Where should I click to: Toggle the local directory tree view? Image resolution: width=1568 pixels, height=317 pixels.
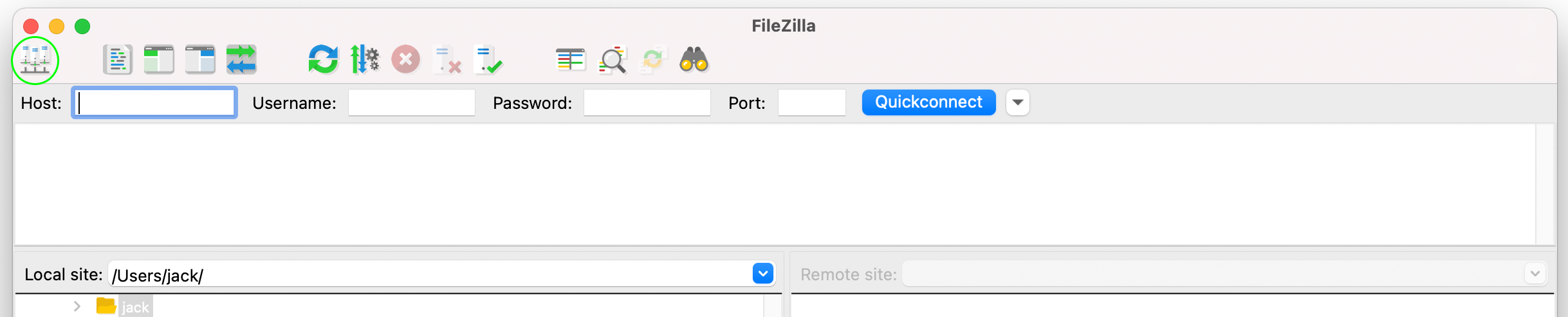159,61
